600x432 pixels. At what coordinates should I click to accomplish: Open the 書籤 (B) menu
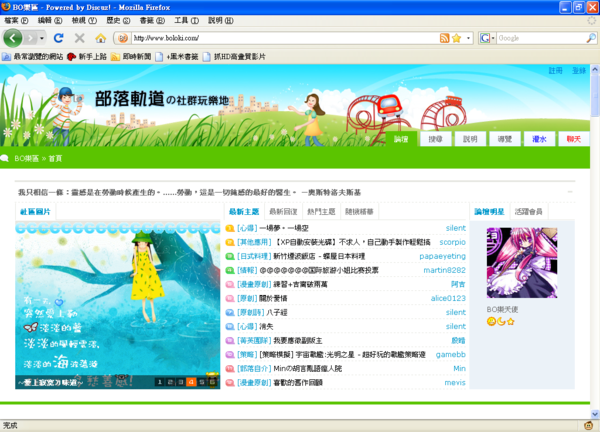[152, 20]
